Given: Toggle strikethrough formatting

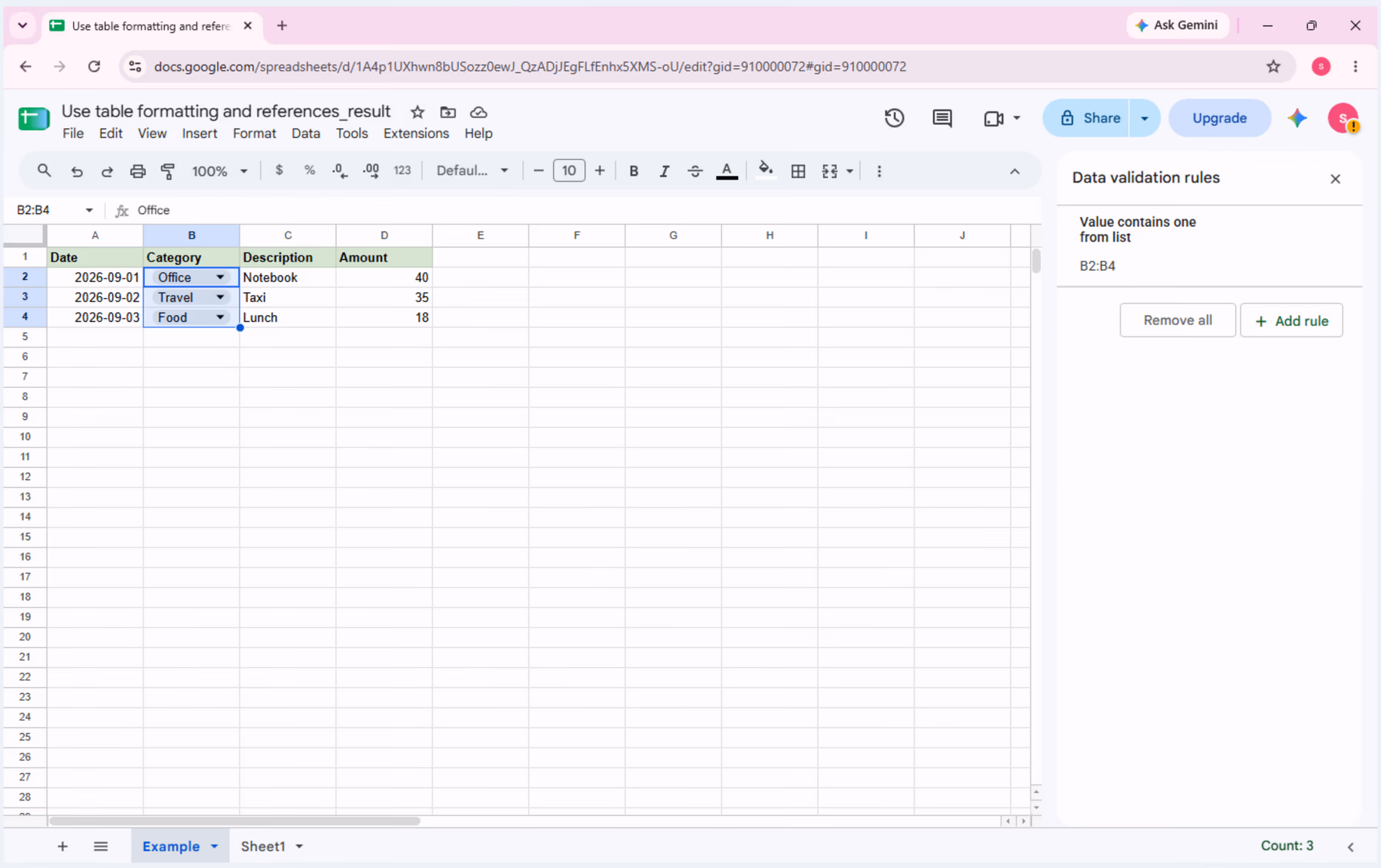Looking at the screenshot, I should [695, 171].
